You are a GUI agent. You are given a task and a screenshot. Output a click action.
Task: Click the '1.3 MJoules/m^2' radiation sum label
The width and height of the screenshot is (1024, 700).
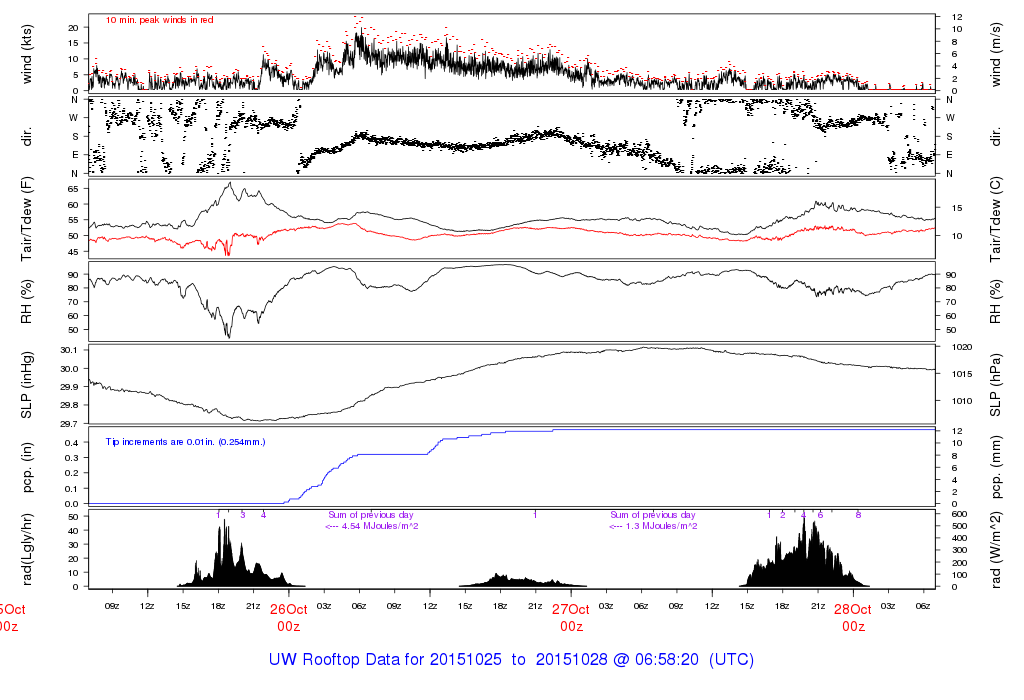[662, 526]
